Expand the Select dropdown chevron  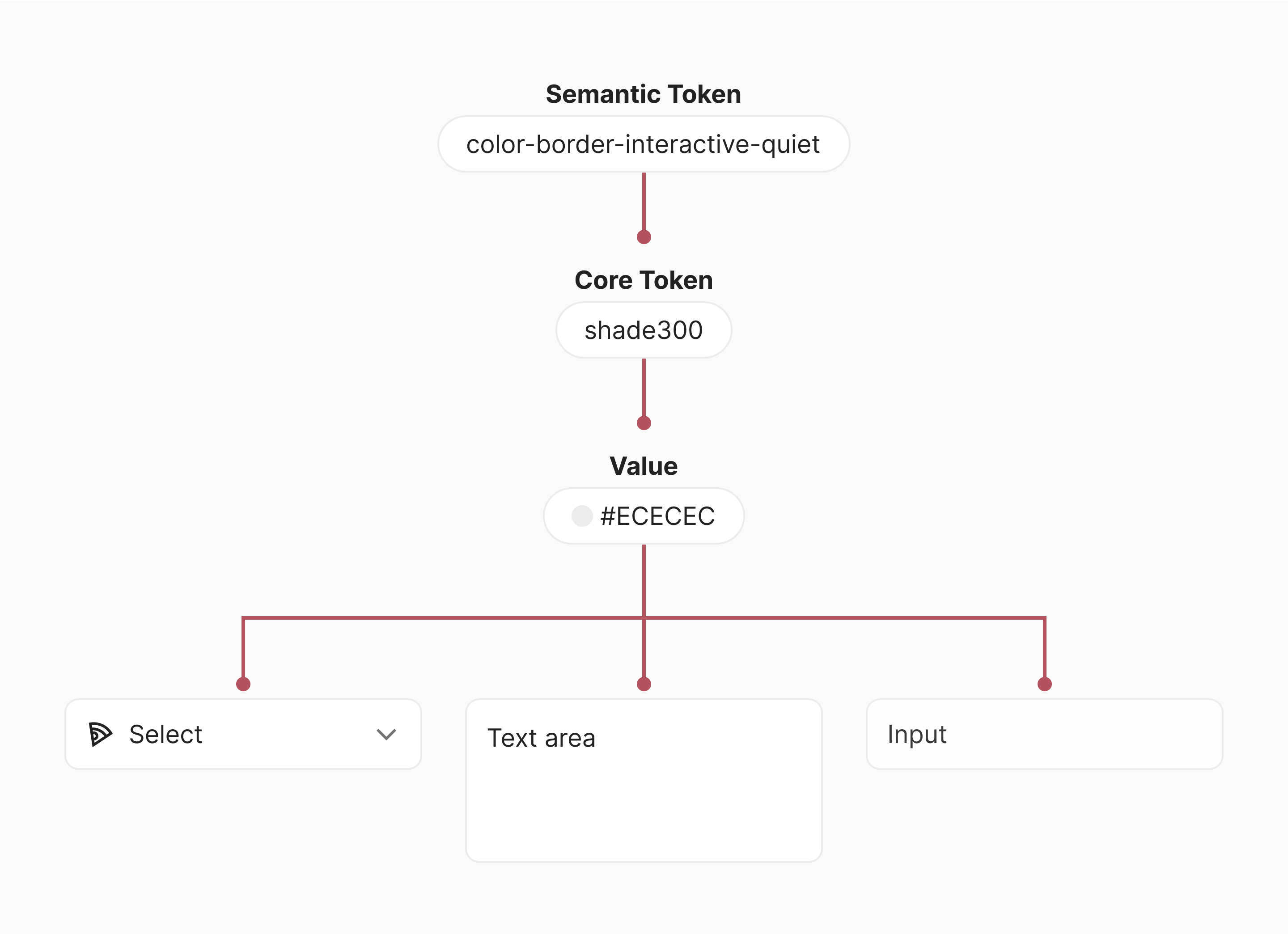click(386, 735)
